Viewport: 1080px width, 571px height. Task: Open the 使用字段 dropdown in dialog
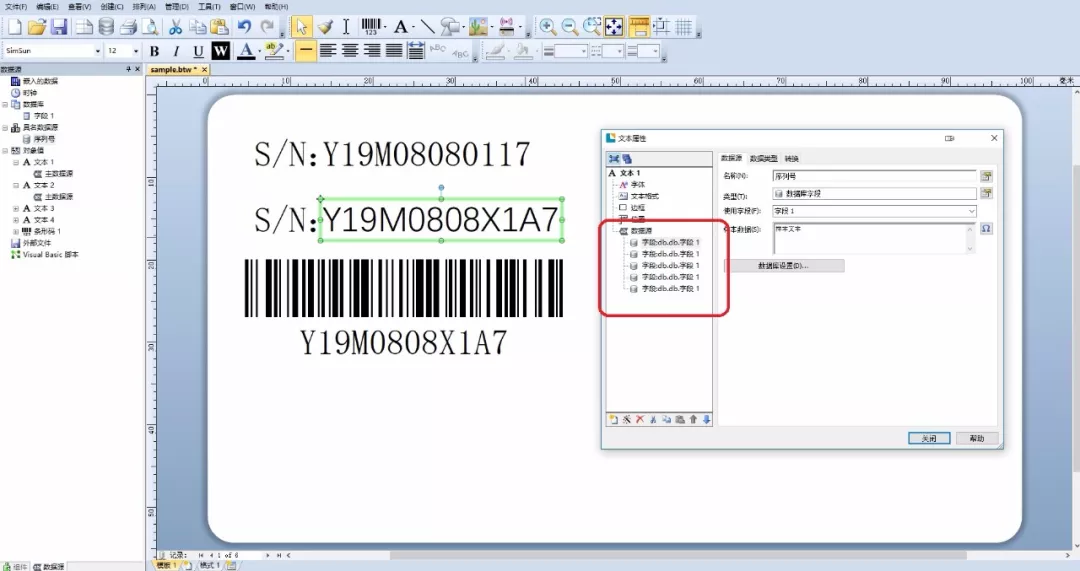971,211
